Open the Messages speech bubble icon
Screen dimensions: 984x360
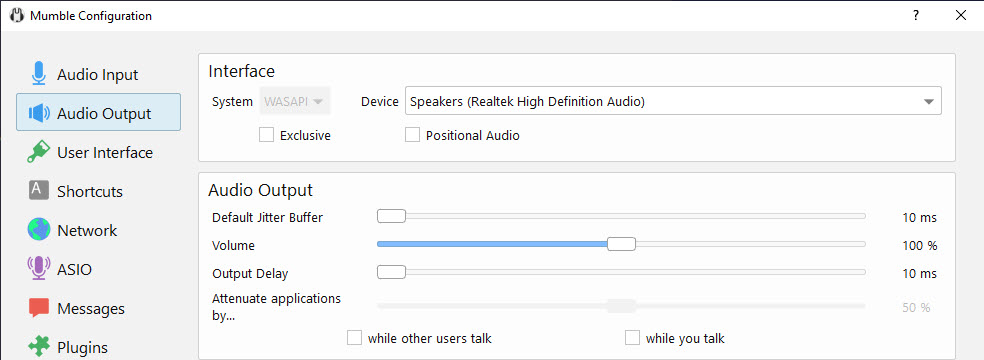pyautogui.click(x=39, y=308)
